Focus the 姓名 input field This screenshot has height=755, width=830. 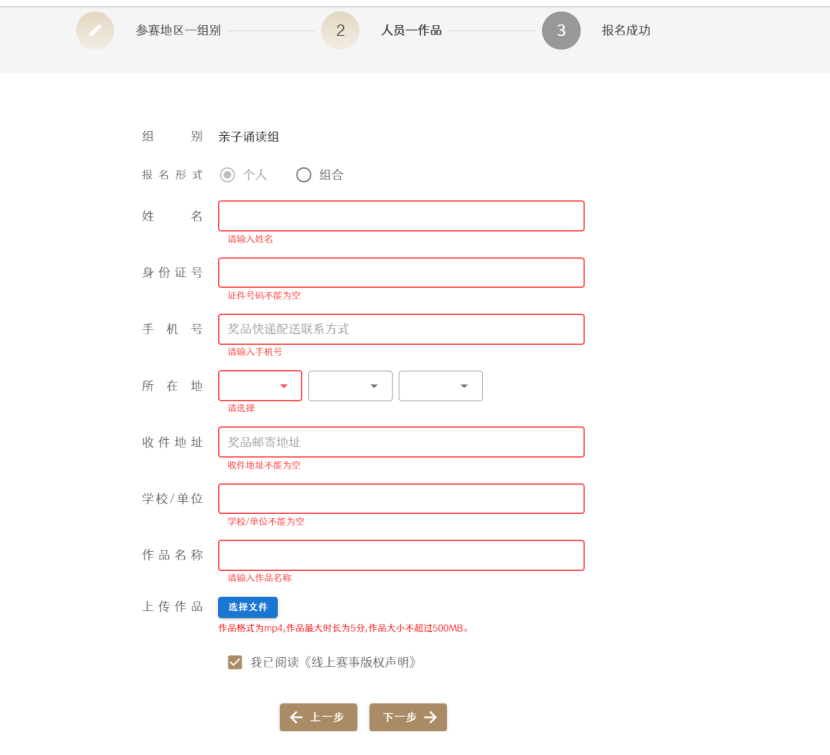coord(401,216)
